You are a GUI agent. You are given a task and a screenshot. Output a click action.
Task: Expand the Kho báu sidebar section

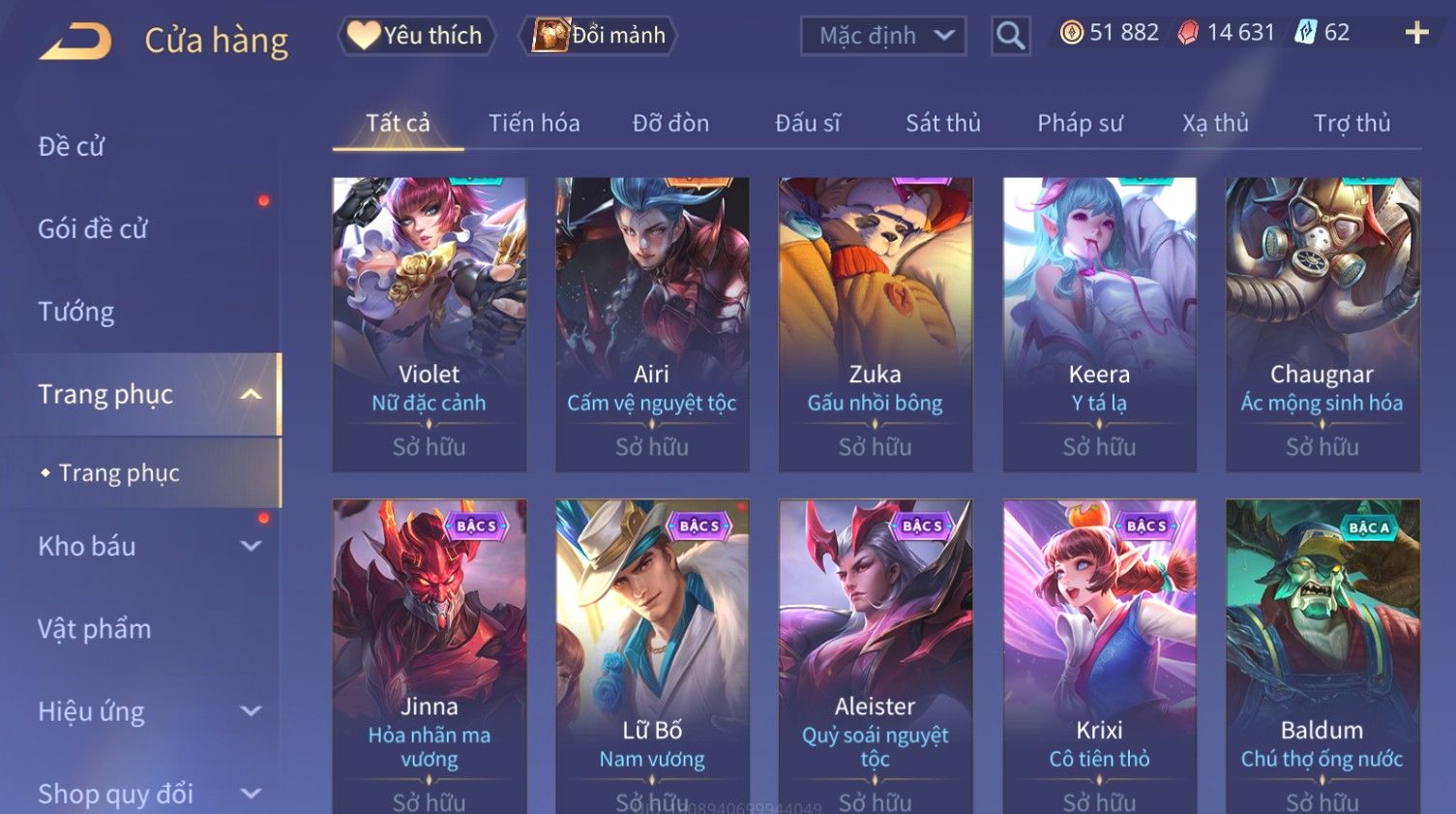coord(251,546)
